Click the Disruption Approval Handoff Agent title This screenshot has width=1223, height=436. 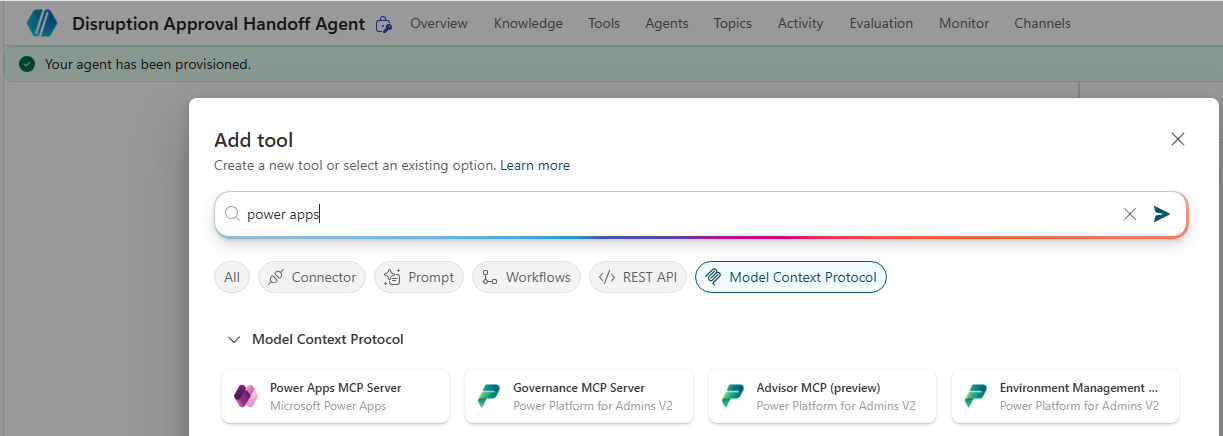click(x=218, y=24)
